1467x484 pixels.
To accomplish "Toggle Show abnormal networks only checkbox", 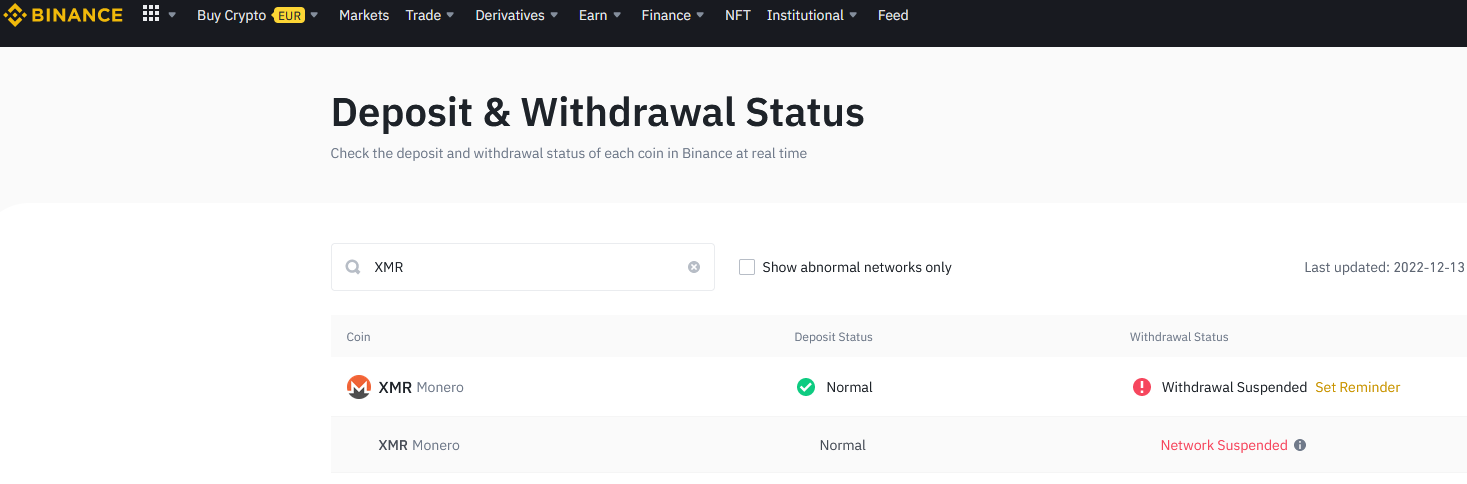I will coord(747,267).
